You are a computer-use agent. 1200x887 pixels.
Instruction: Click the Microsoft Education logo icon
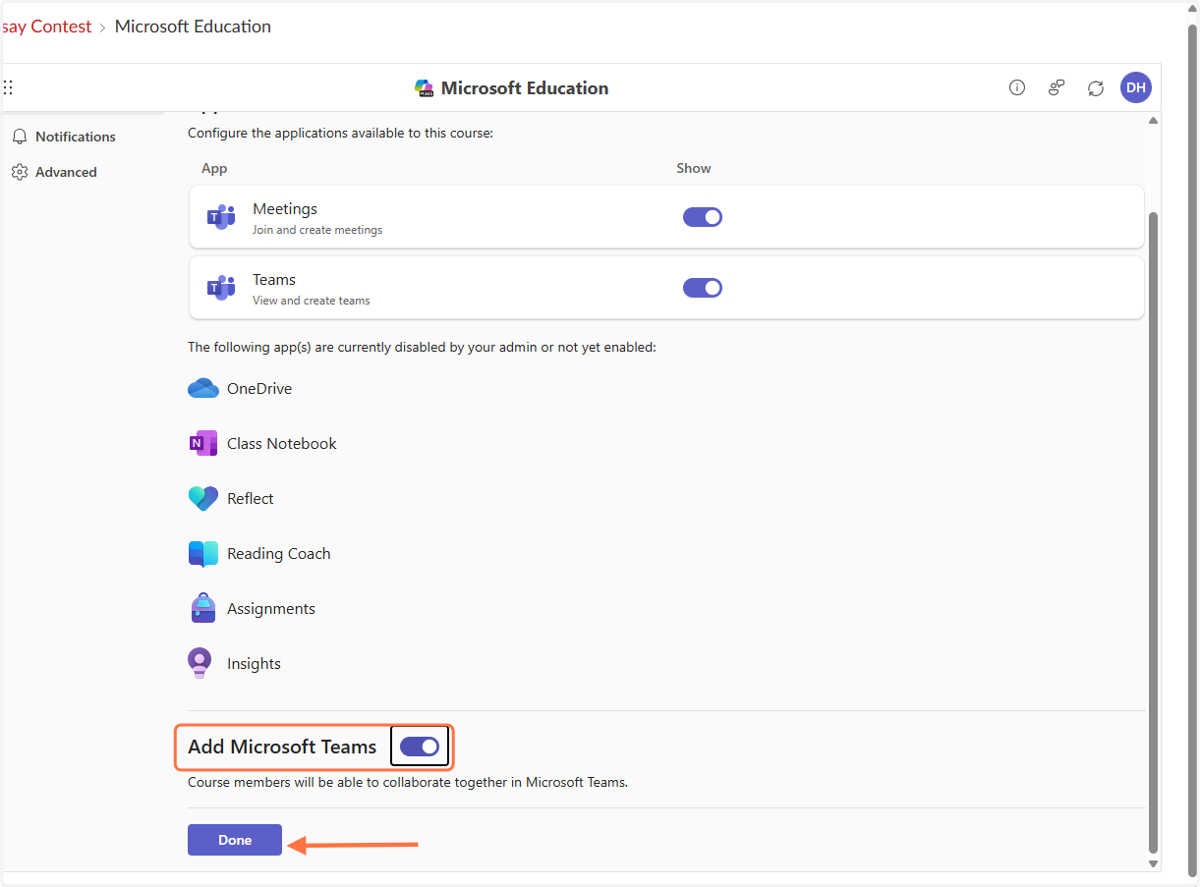[424, 88]
